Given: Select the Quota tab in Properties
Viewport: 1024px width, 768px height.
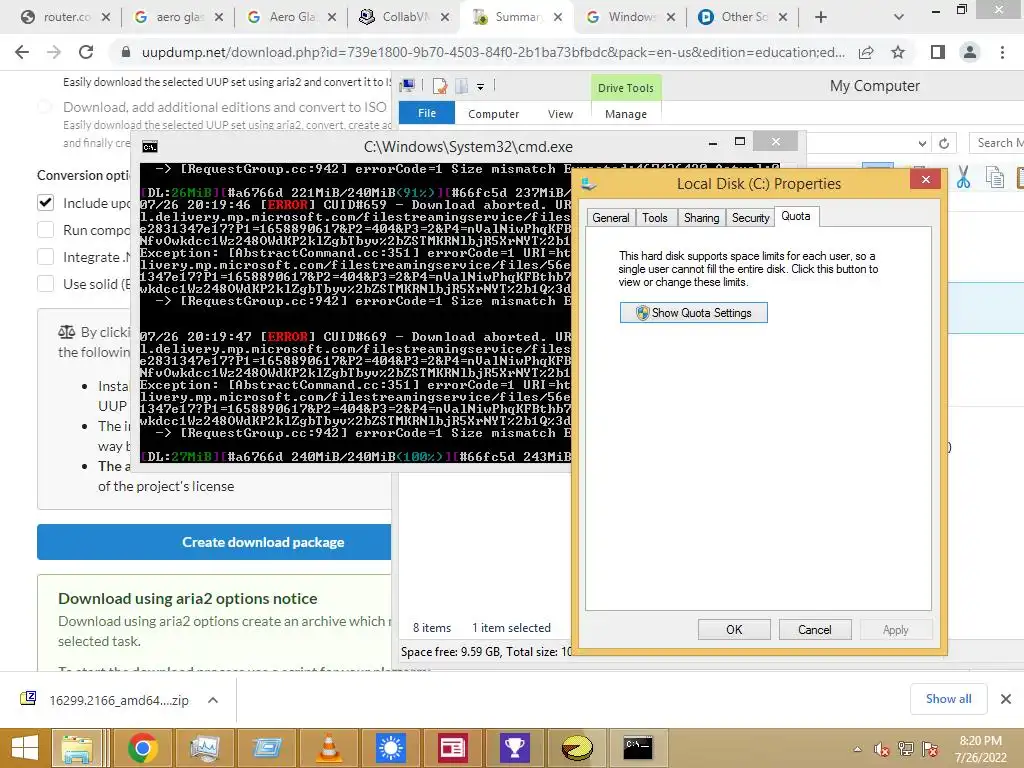Looking at the screenshot, I should point(796,216).
